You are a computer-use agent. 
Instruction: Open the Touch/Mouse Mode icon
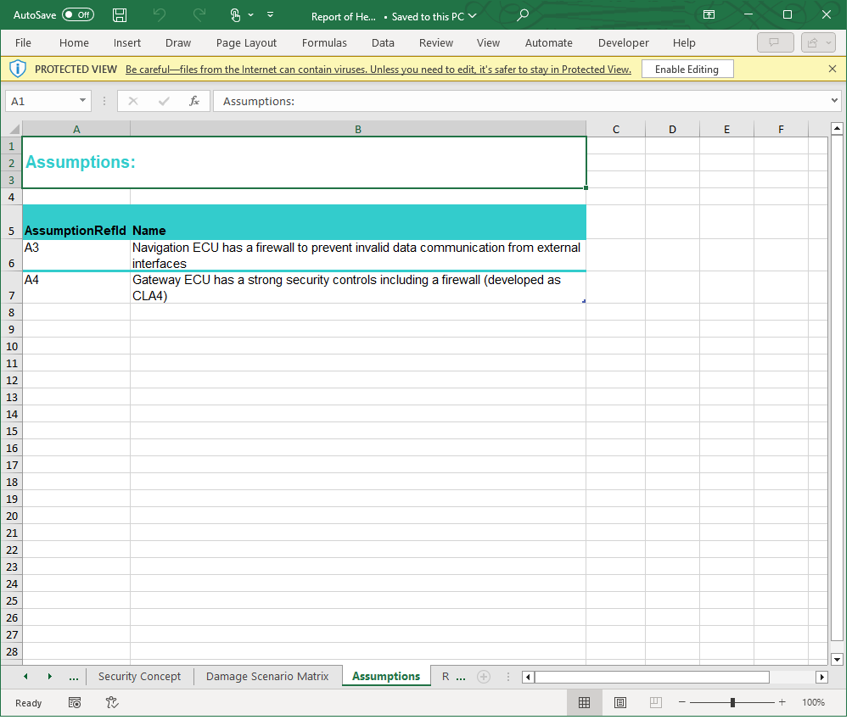pyautogui.click(x=236, y=15)
